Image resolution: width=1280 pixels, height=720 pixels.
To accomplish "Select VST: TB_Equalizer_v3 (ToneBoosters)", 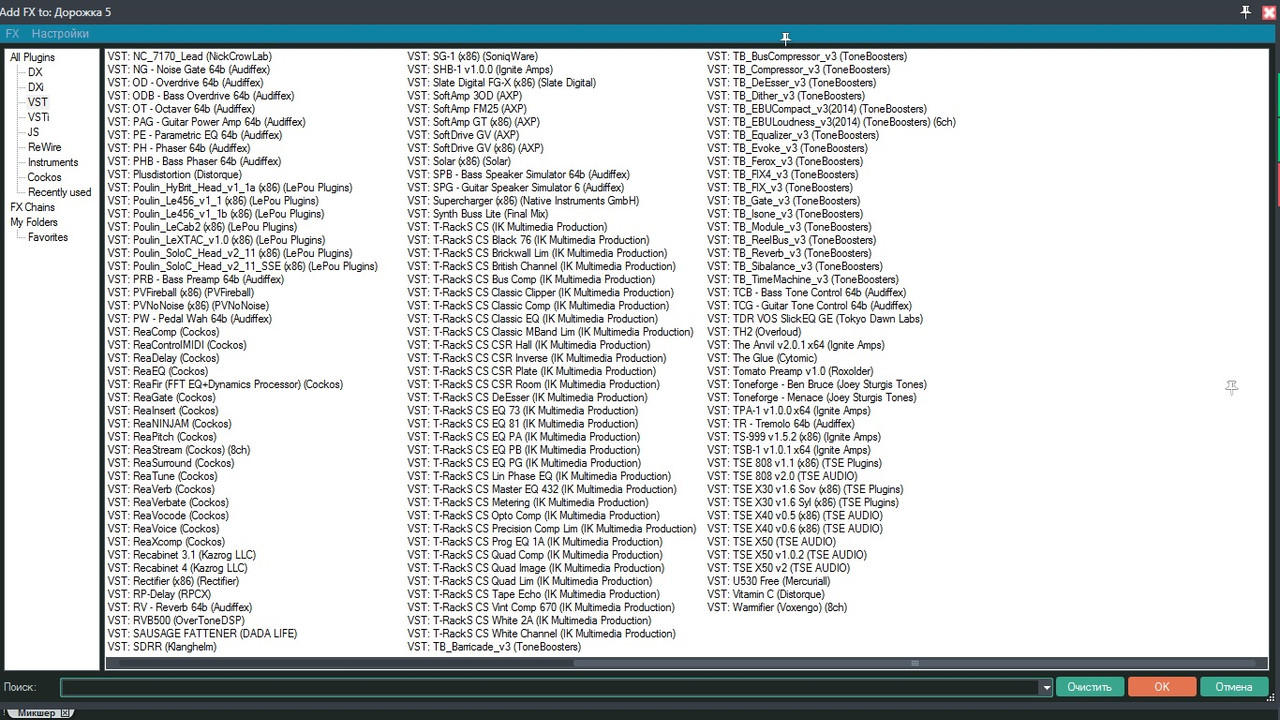I will (793, 135).
